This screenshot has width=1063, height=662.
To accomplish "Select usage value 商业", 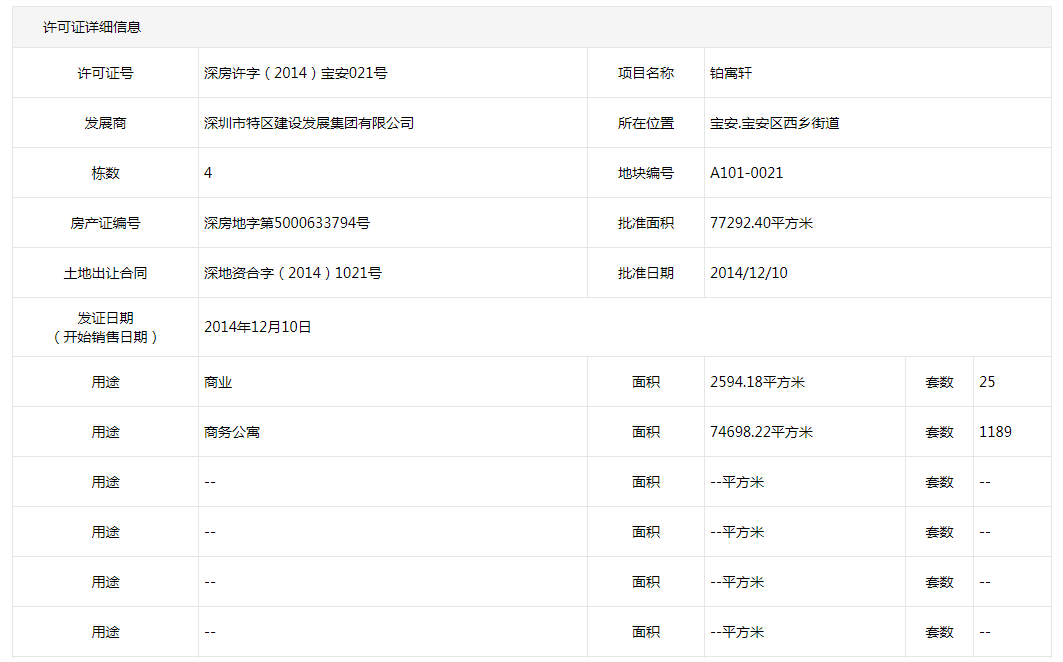I will 218,383.
